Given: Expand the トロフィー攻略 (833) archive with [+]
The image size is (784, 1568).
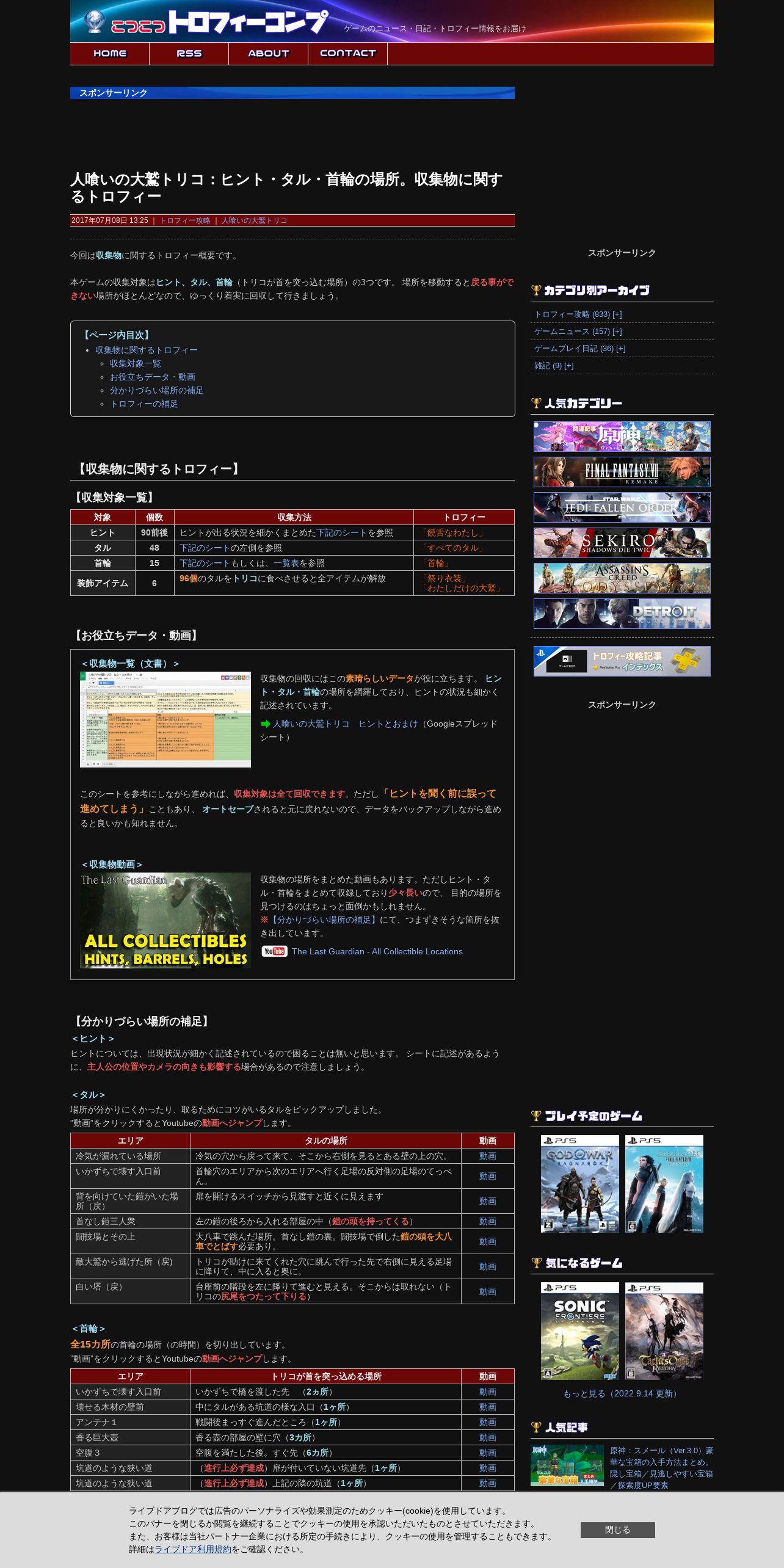Looking at the screenshot, I should [x=617, y=314].
